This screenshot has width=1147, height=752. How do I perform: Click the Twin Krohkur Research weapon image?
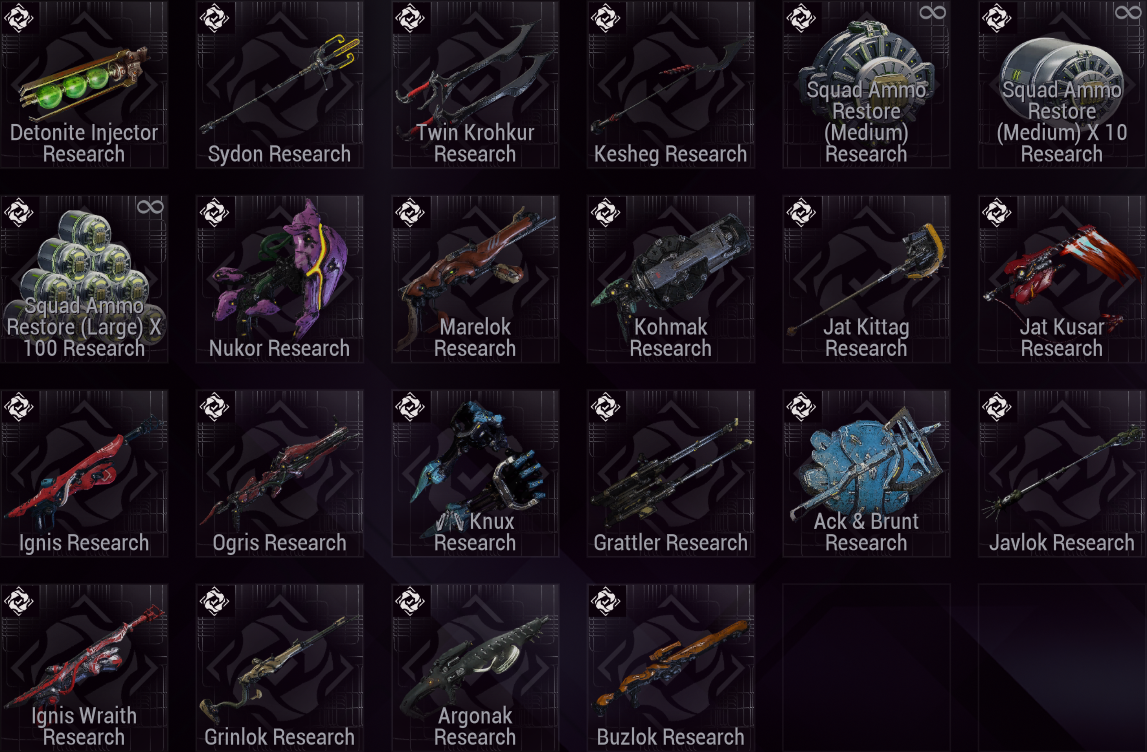coord(475,84)
